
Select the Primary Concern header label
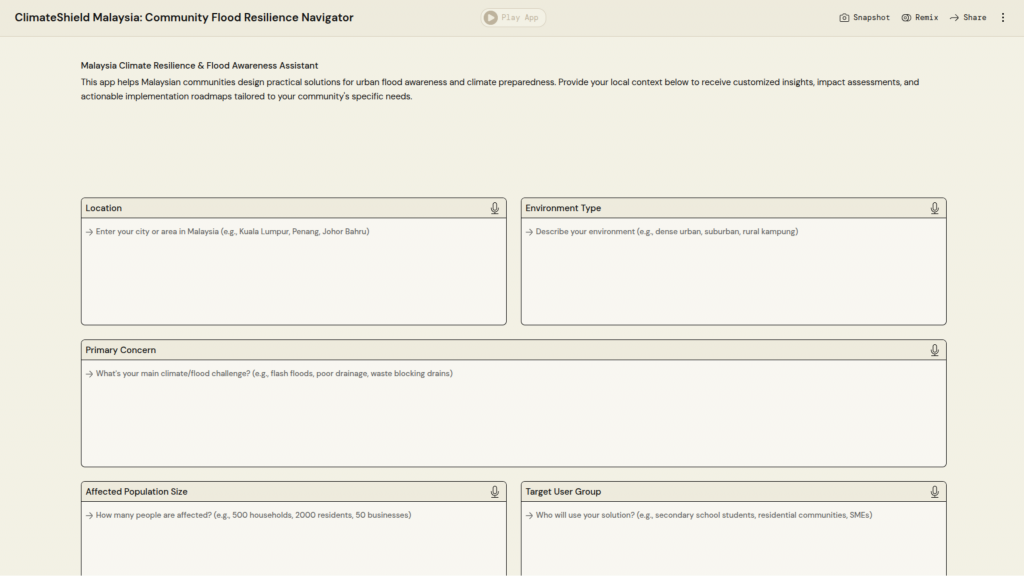tap(121, 350)
